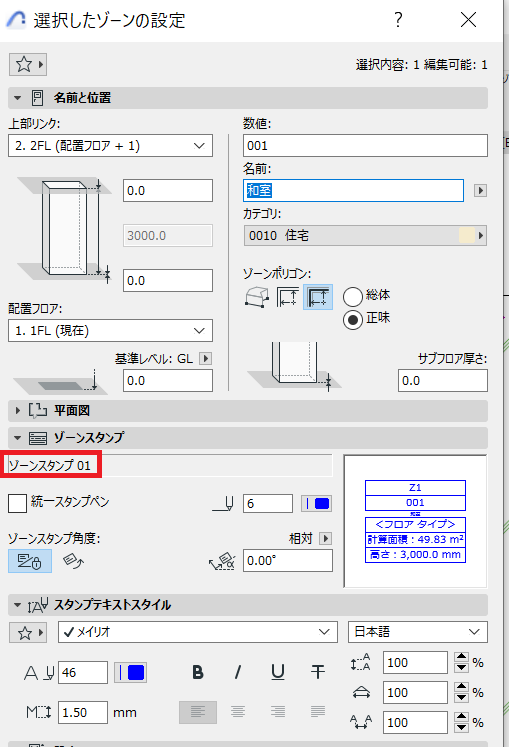Collapse the 名前と位置 panel
Screen dimensions: 509x747
tap(18, 98)
